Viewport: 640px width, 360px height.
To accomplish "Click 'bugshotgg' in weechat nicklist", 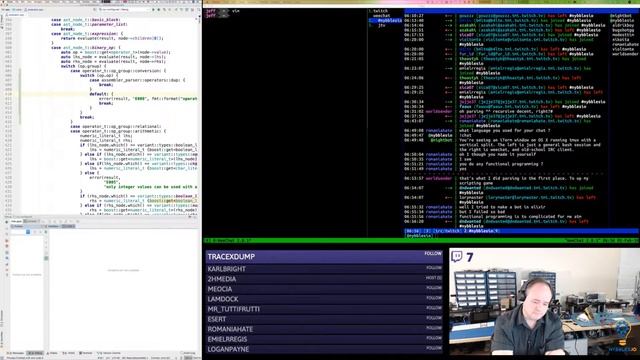I will point(623,30).
